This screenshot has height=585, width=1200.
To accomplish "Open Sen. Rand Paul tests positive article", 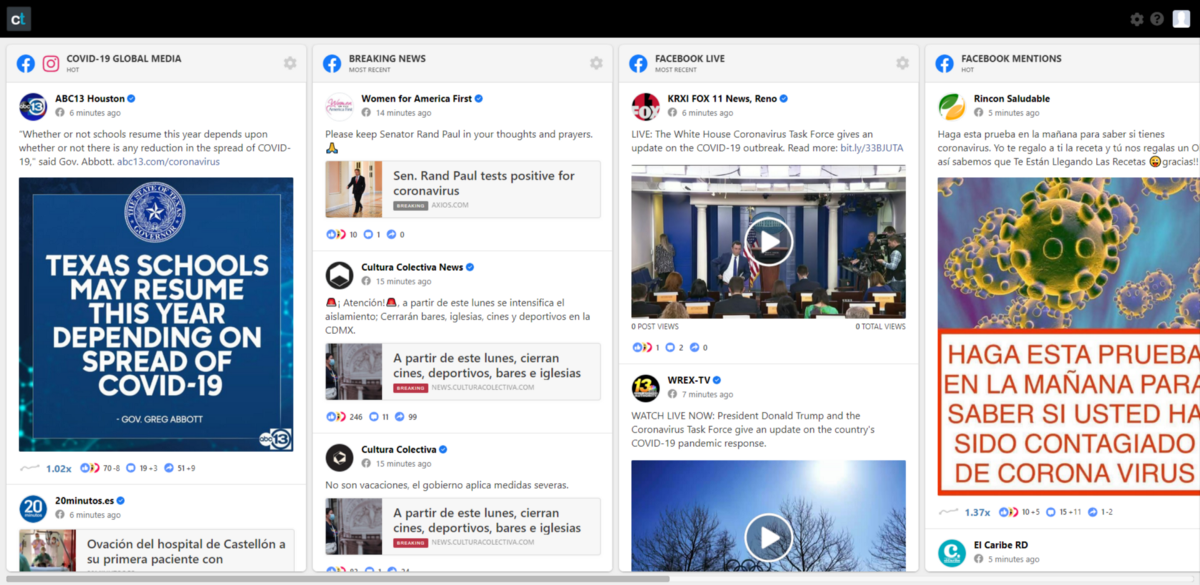I will tap(463, 189).
